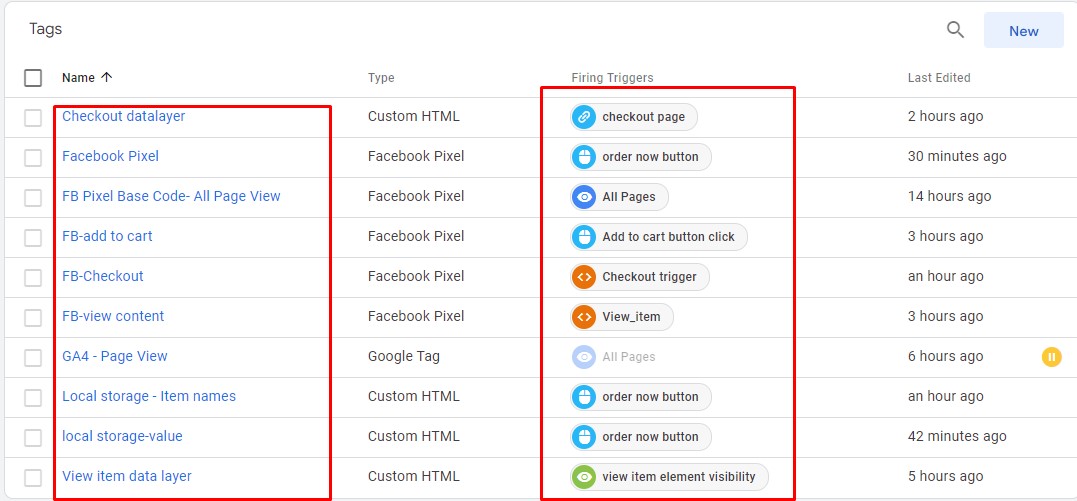Click the Firing Triggers column header

(612, 78)
